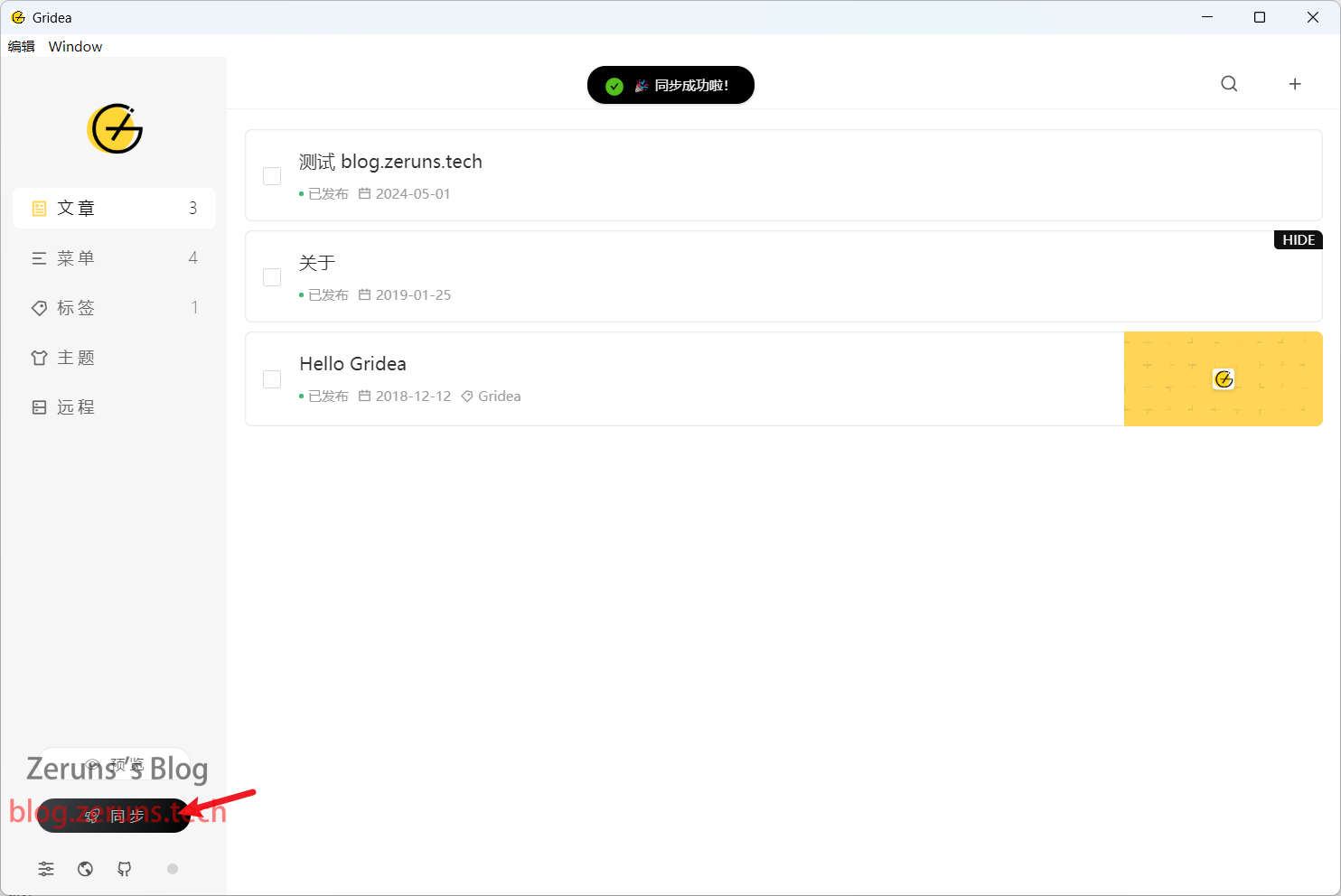Click the Gridea tag on Hello Gridea
1341x896 pixels.
pyautogui.click(x=492, y=397)
